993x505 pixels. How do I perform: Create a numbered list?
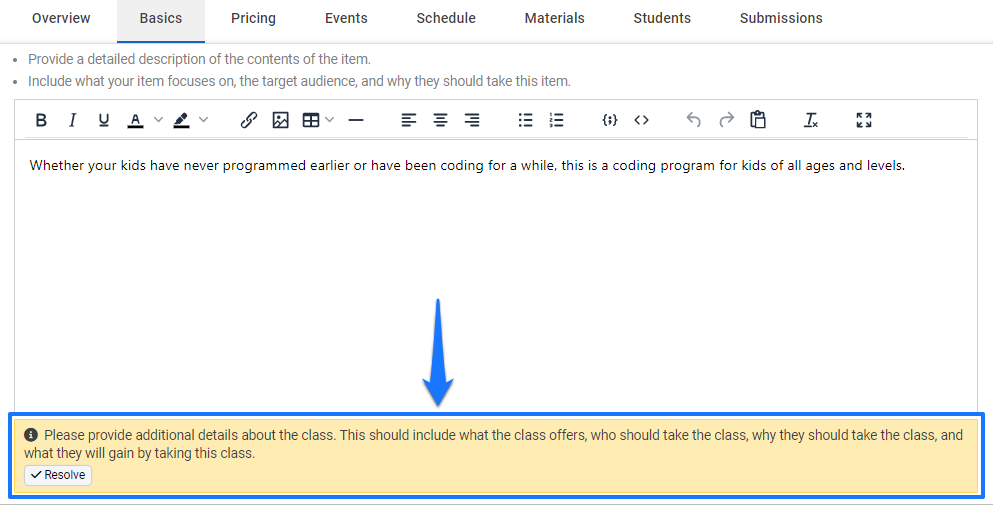pyautogui.click(x=557, y=120)
